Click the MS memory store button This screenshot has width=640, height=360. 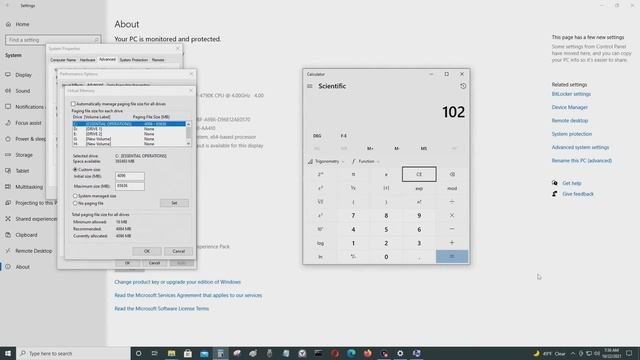pos(424,148)
